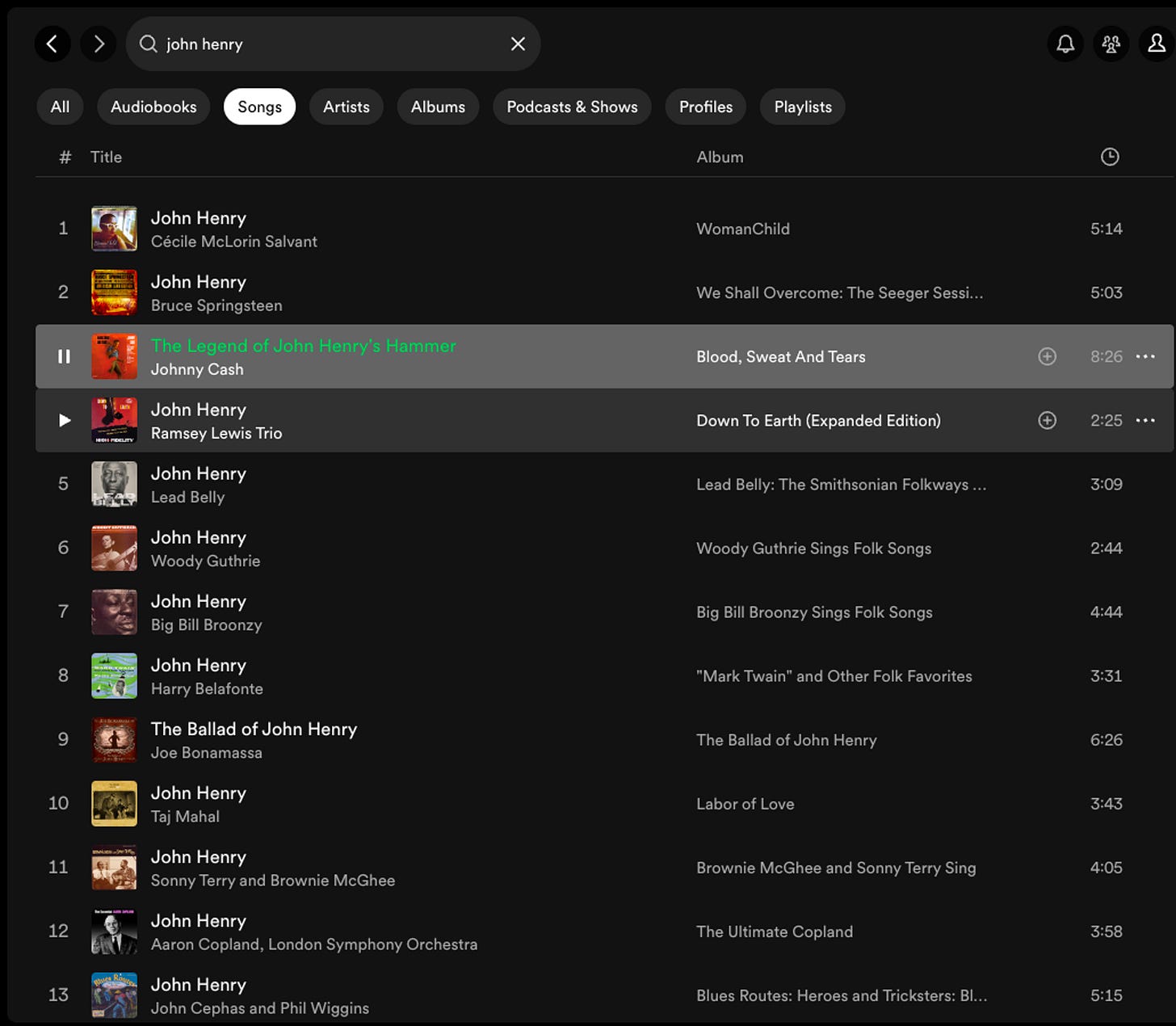Open The Ballad of John Henry album link

pyautogui.click(x=786, y=739)
